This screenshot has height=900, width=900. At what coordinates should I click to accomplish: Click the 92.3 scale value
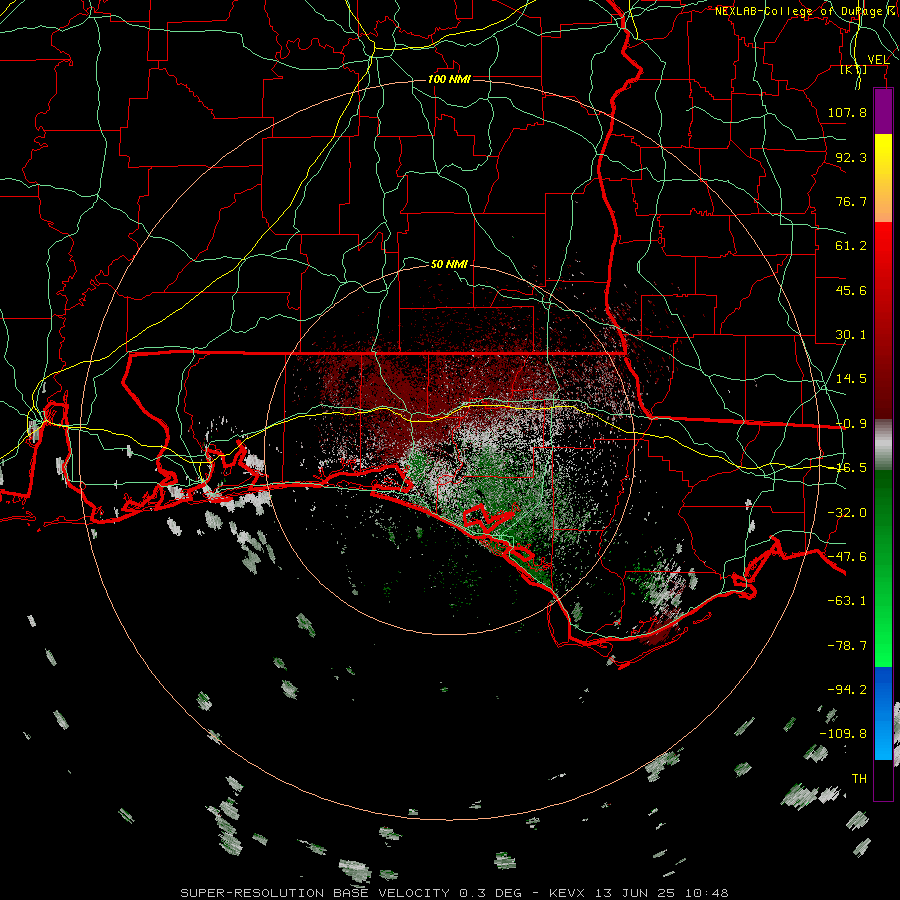pos(851,157)
